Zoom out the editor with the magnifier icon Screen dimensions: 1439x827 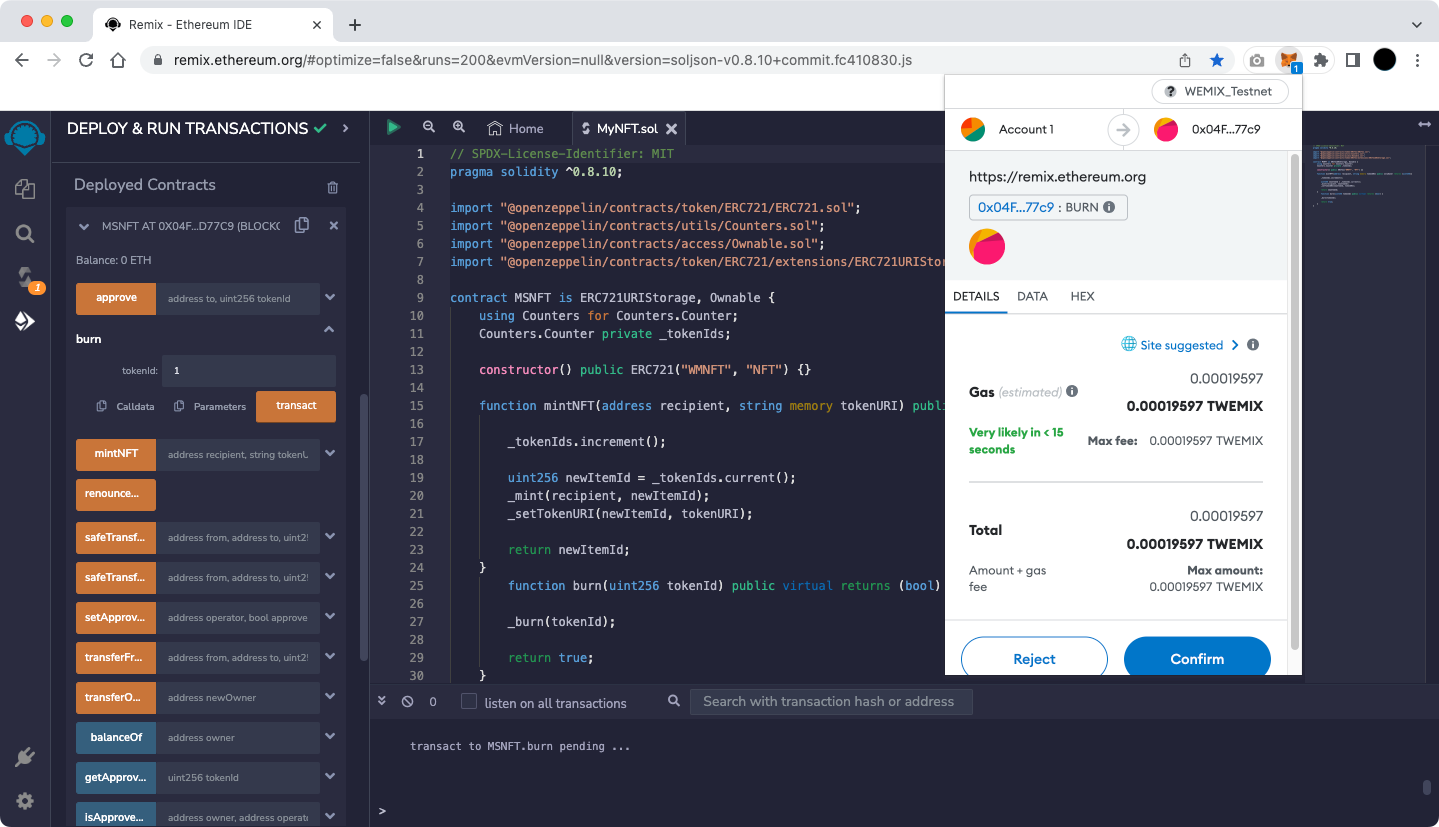[429, 128]
